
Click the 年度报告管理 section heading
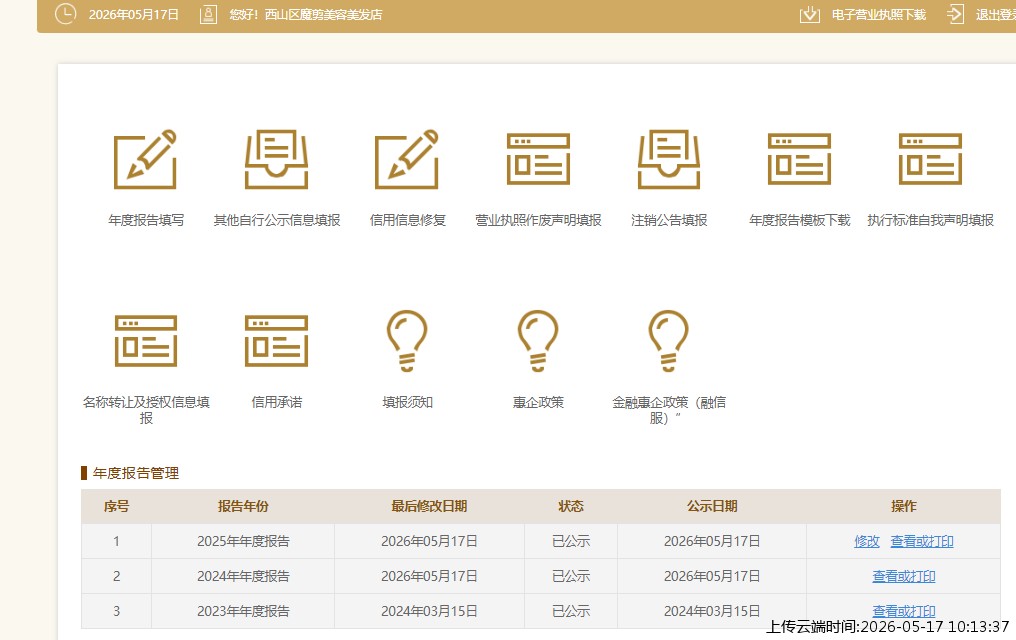click(135, 474)
